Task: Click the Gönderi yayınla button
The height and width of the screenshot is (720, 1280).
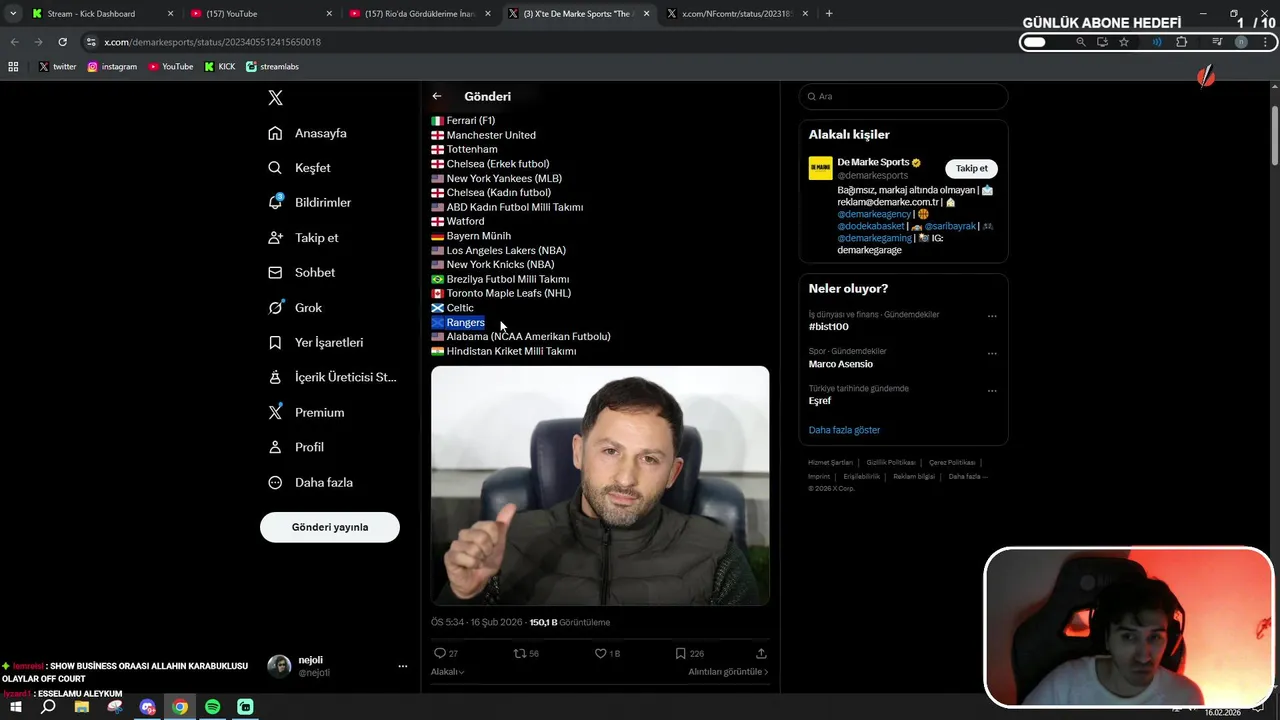Action: [x=330, y=527]
